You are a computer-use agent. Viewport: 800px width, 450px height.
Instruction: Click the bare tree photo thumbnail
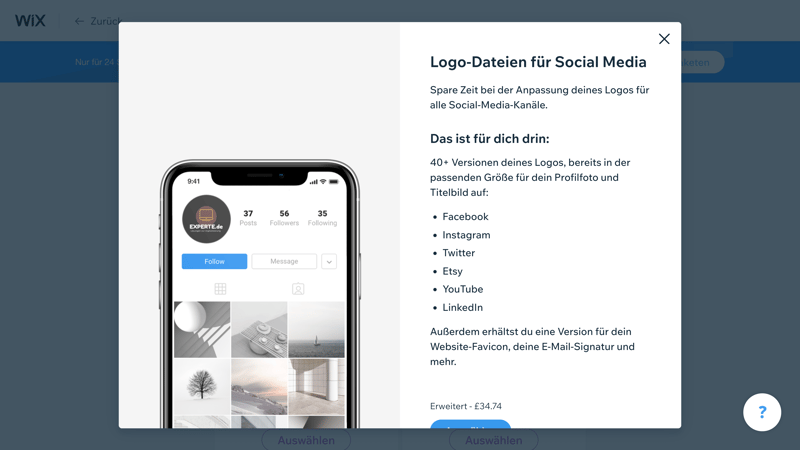coord(202,387)
